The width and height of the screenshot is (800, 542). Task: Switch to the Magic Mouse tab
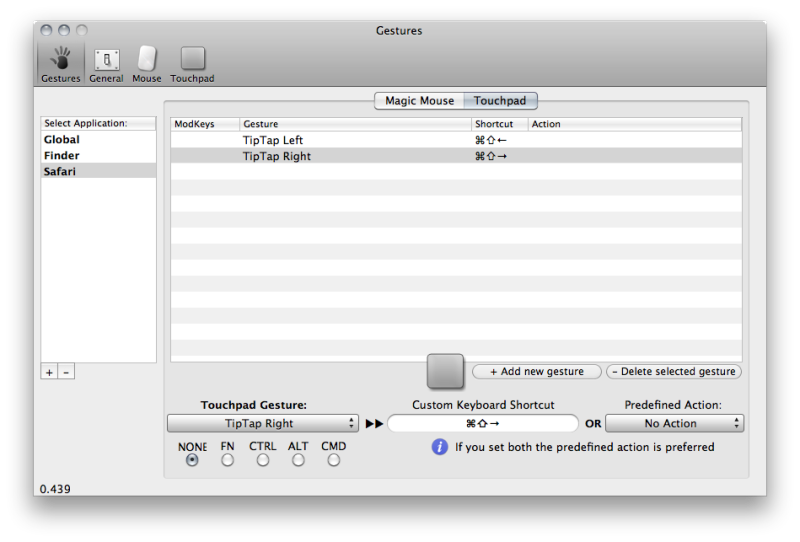(x=419, y=101)
